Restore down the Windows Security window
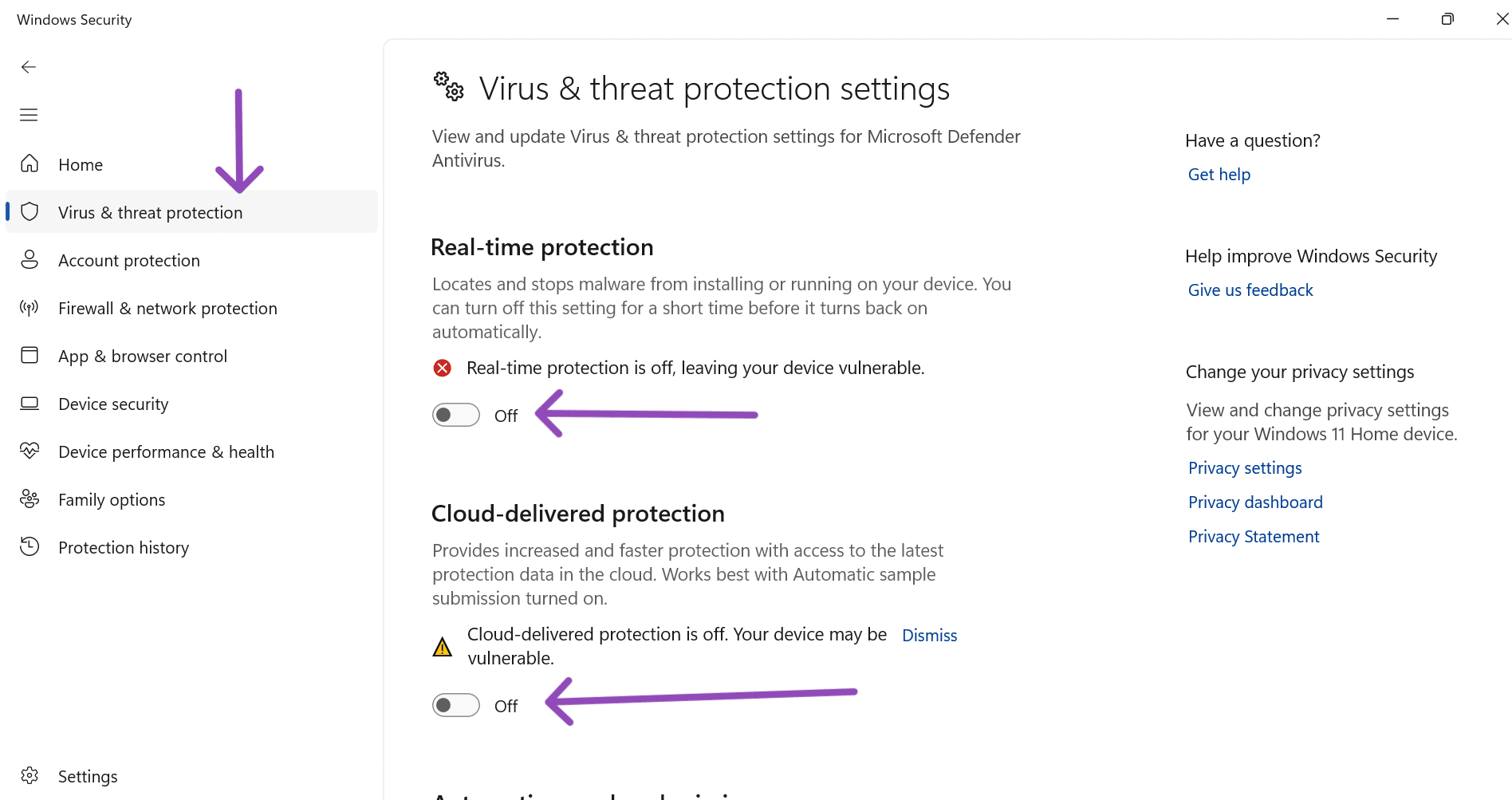The width and height of the screenshot is (1512, 800). pyautogui.click(x=1447, y=19)
